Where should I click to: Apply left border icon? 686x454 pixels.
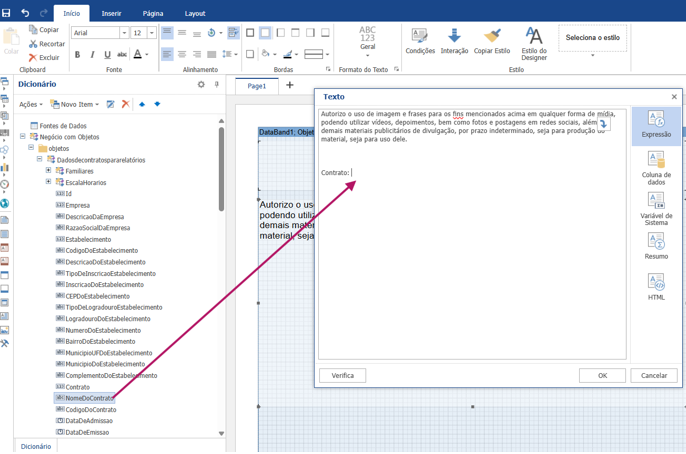pos(281,33)
